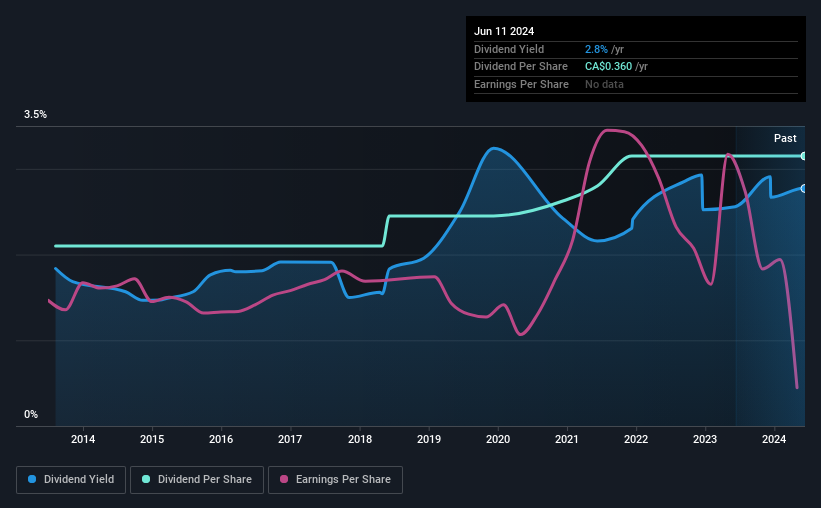Toggle the Earnings Per Share legend series
Image resolution: width=821 pixels, height=508 pixels.
[x=335, y=480]
